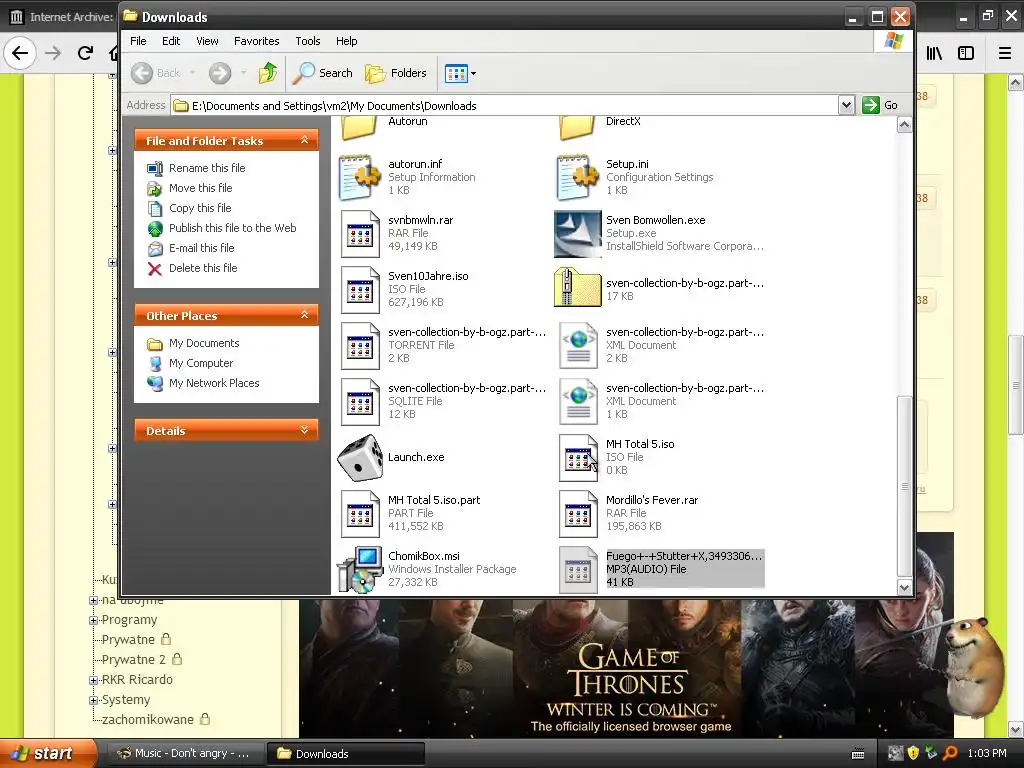Select the sven-collection TORRENT file icon

pos(360,345)
